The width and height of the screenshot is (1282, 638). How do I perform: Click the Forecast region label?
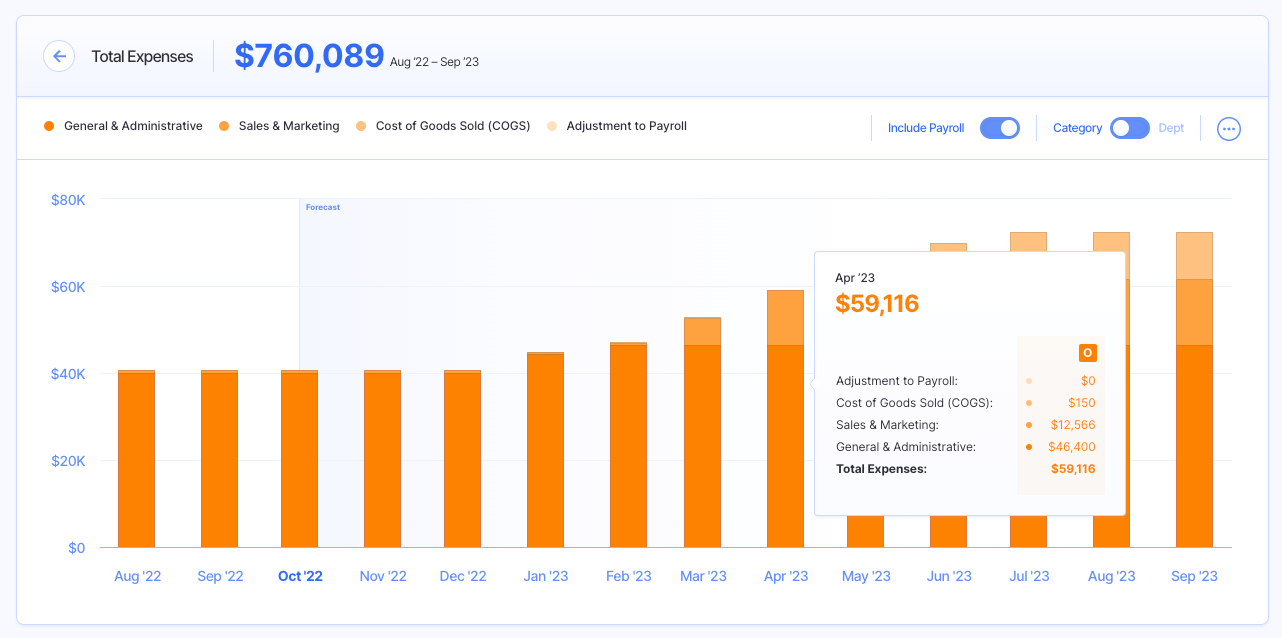coord(322,207)
